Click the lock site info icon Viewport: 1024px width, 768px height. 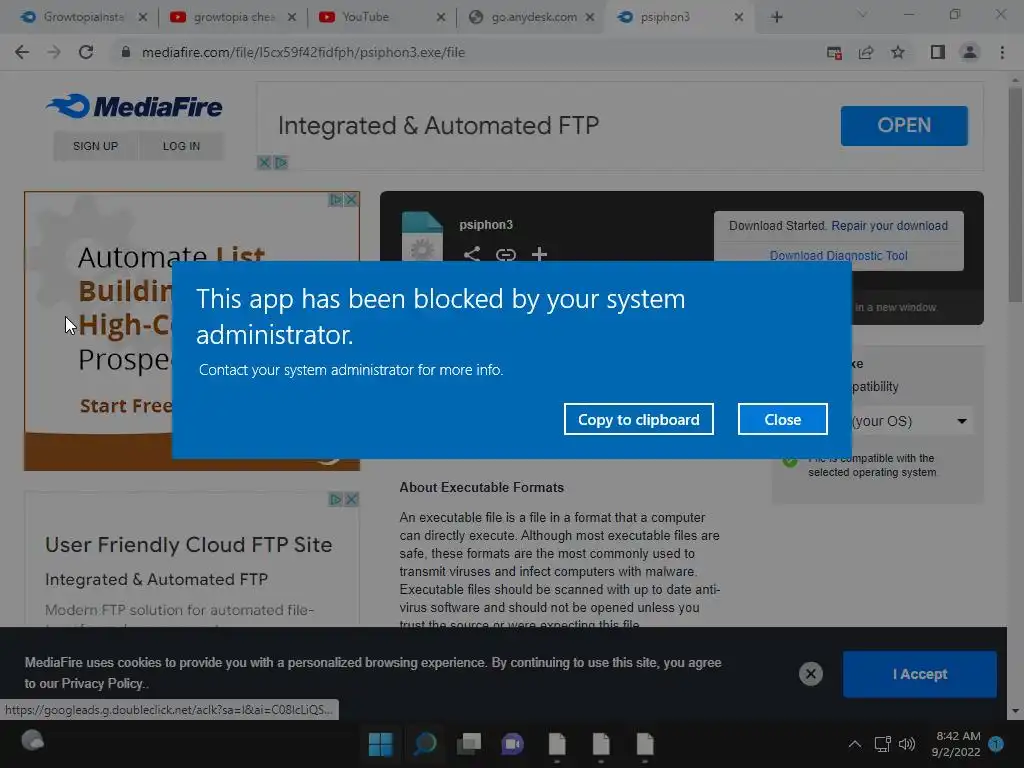tap(126, 52)
